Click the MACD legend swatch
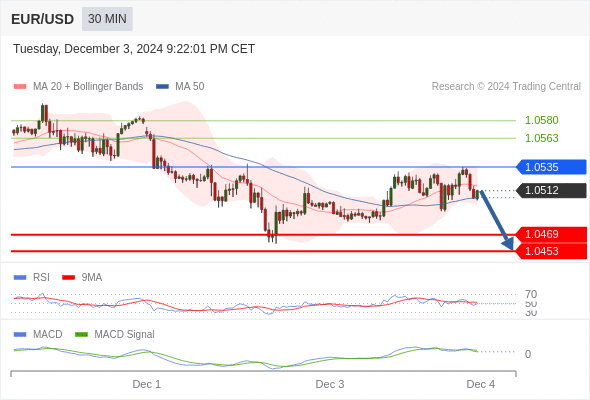Image resolution: width=590 pixels, height=400 pixels. pyautogui.click(x=20, y=335)
